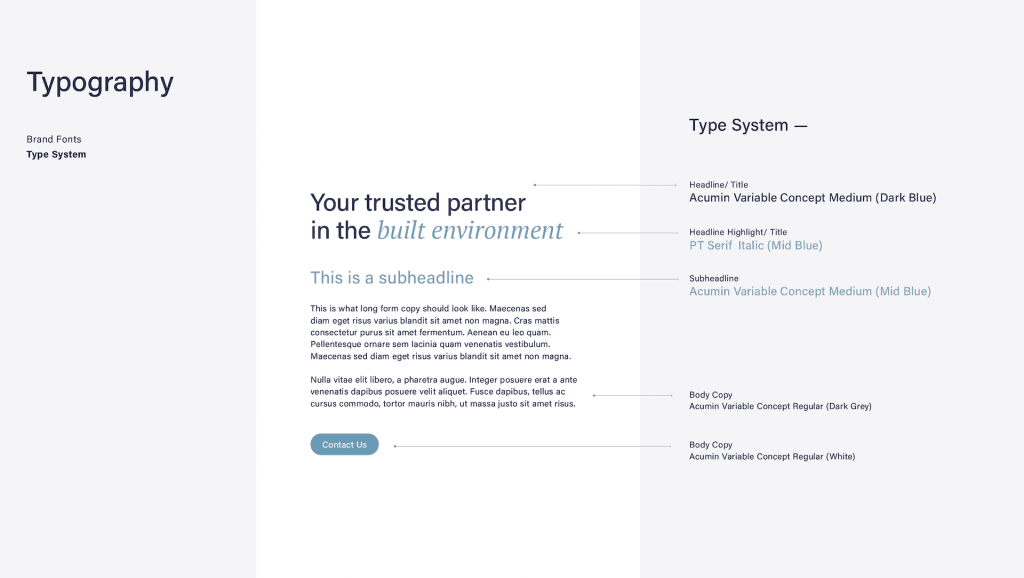Click the 'Nulla vitae elit libero' paragraph
The height and width of the screenshot is (578, 1024).
click(x=443, y=391)
